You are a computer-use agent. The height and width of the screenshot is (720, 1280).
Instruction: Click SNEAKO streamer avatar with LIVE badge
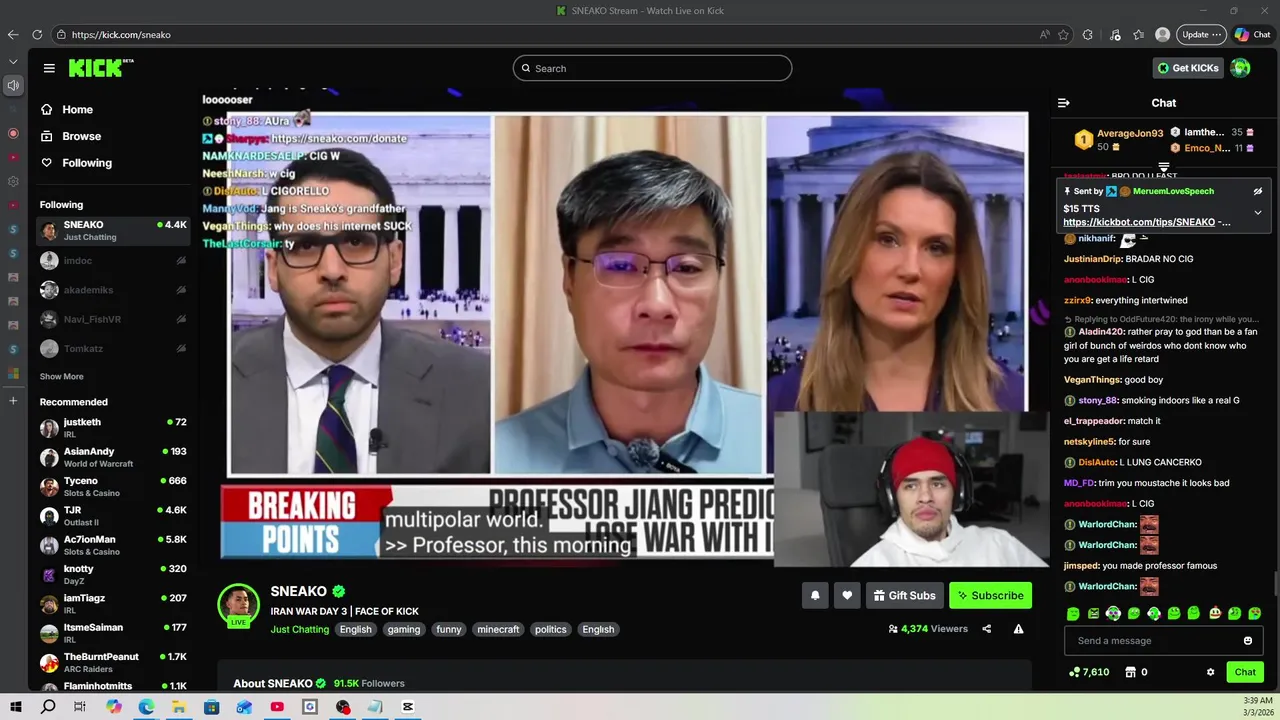click(239, 605)
